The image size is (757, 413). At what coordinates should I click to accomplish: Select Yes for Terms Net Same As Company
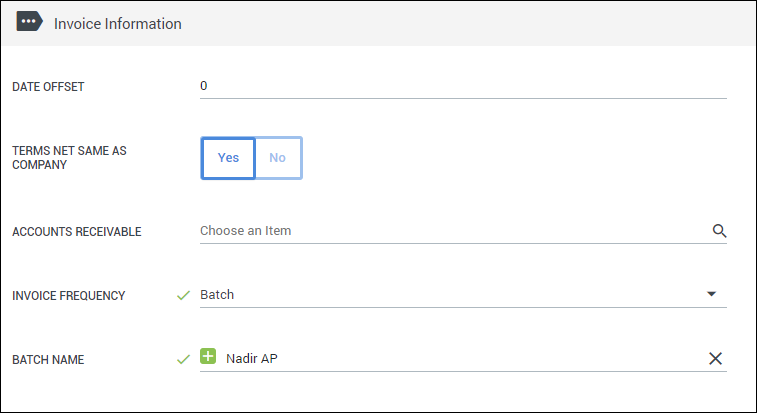point(228,158)
